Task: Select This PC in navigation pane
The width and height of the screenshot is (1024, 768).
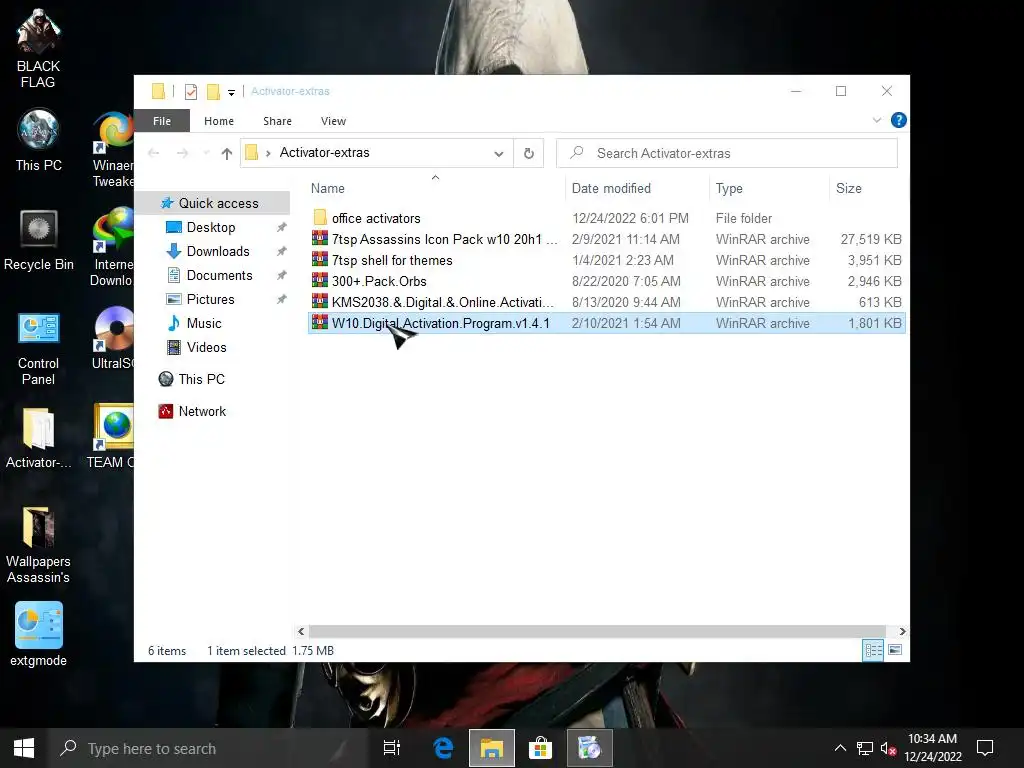Action: coord(201,379)
